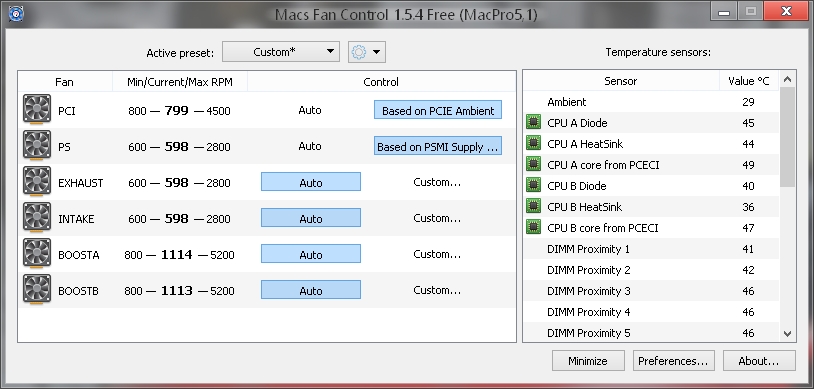Click the INTAKE fan name label

coord(76,219)
